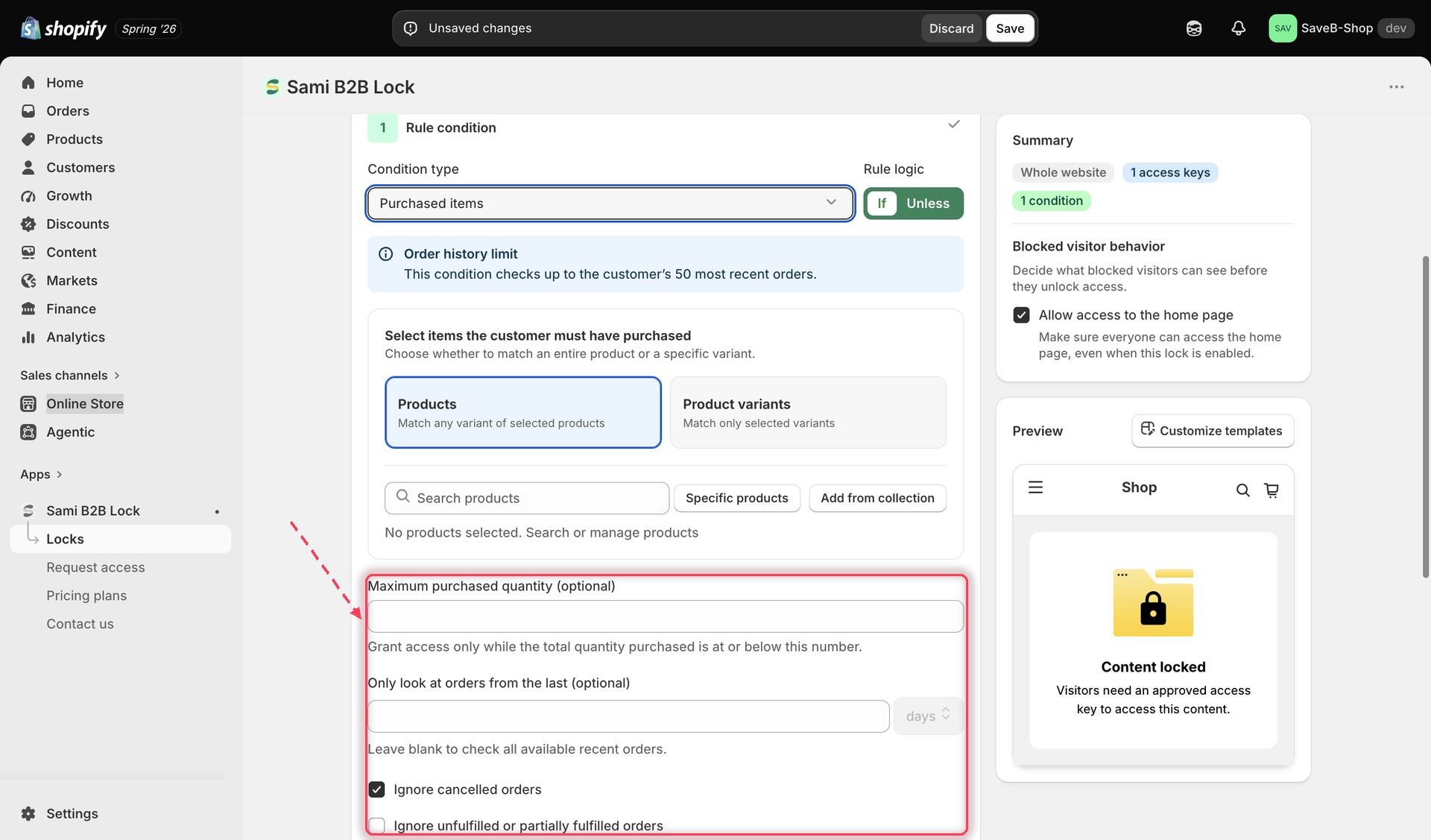1431x840 pixels.
Task: Collapse the Rule condition checkmark
Action: coord(954,124)
